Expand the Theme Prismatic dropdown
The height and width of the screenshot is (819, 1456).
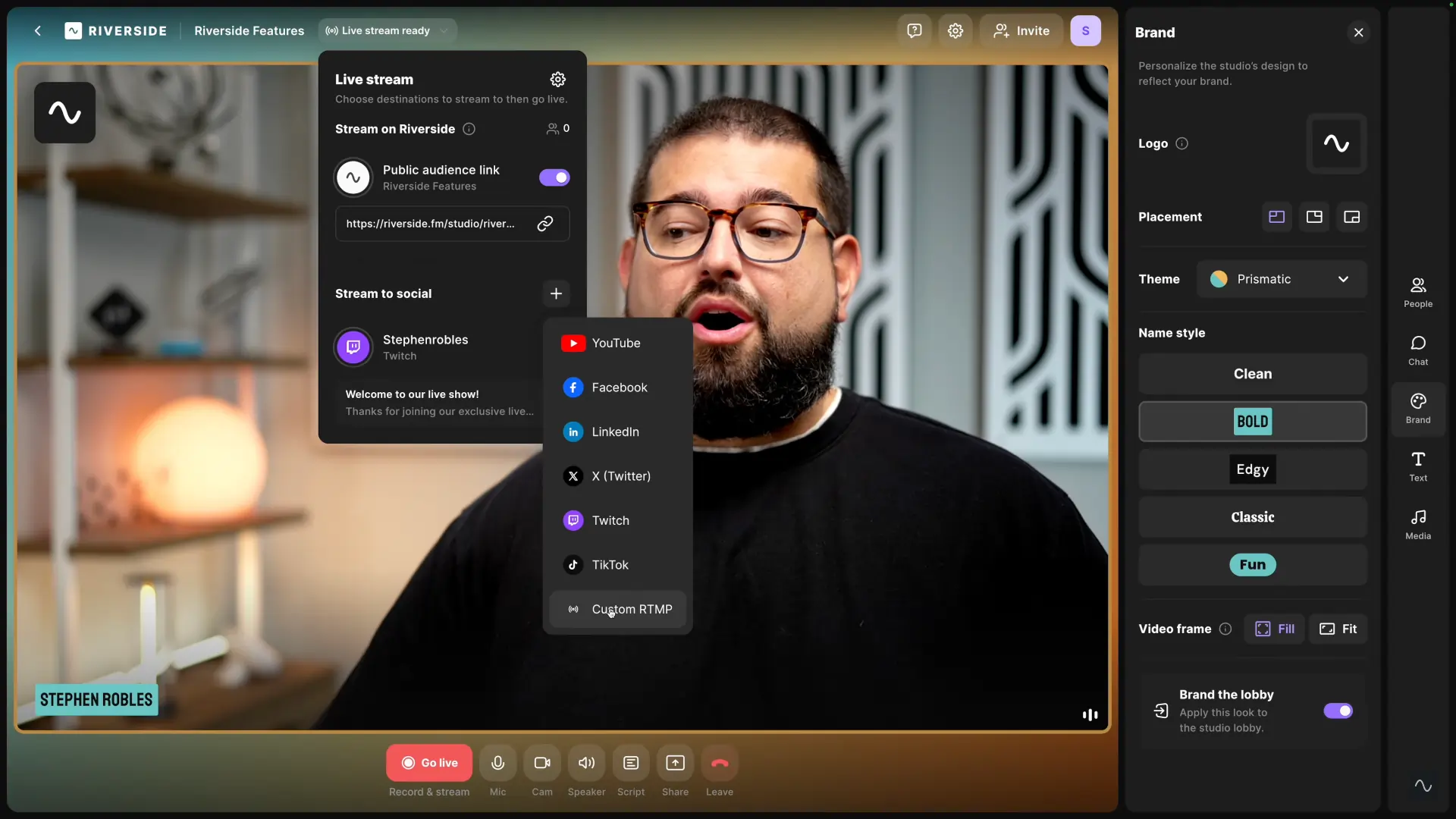click(x=1282, y=278)
